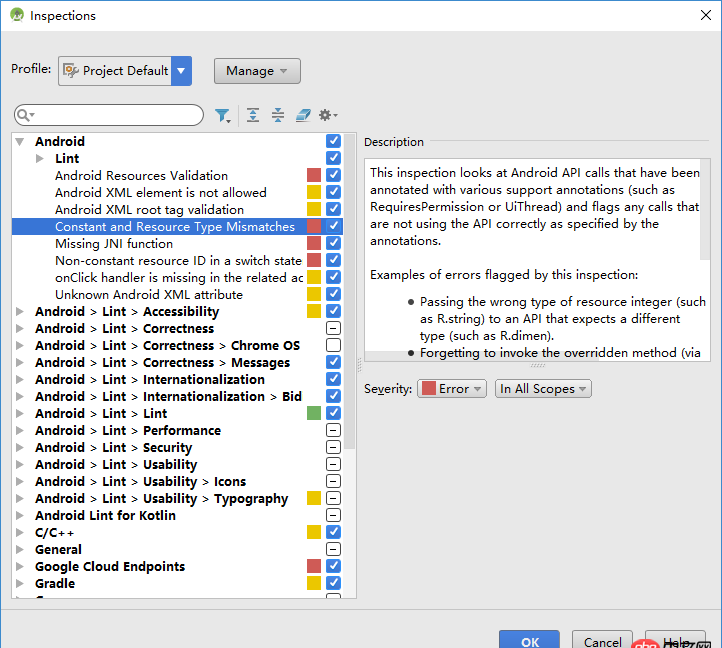Click the Expand All tree icon
Viewport: 722px width, 648px height.
coord(253,115)
